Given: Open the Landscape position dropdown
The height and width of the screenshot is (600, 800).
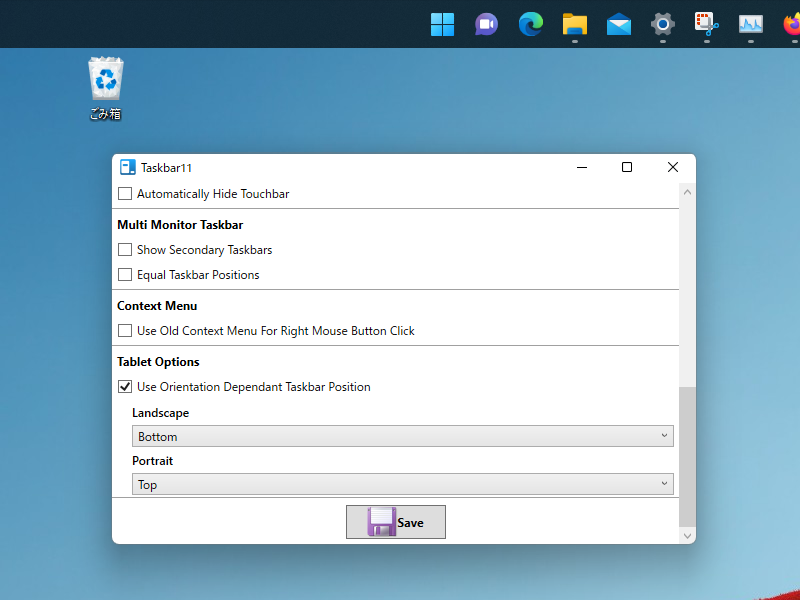Looking at the screenshot, I should pos(403,436).
